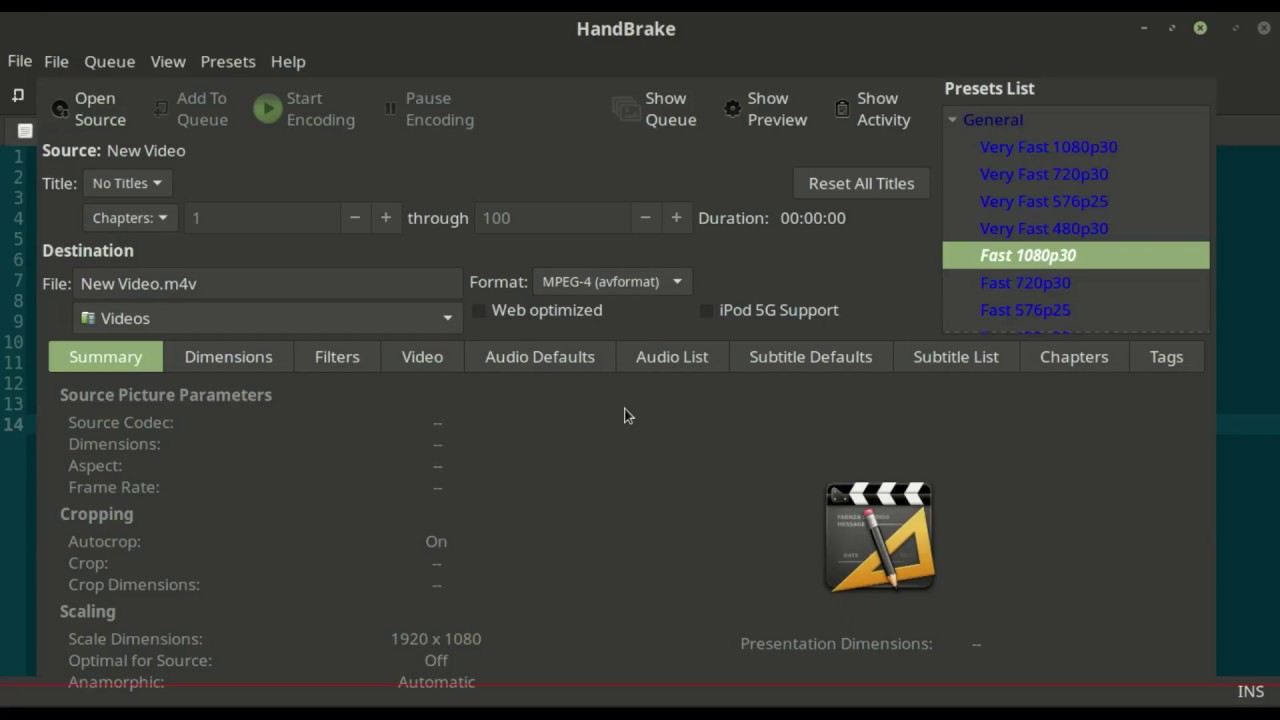The image size is (1280, 720).
Task: Click the end chapter field showing 100
Action: point(553,218)
